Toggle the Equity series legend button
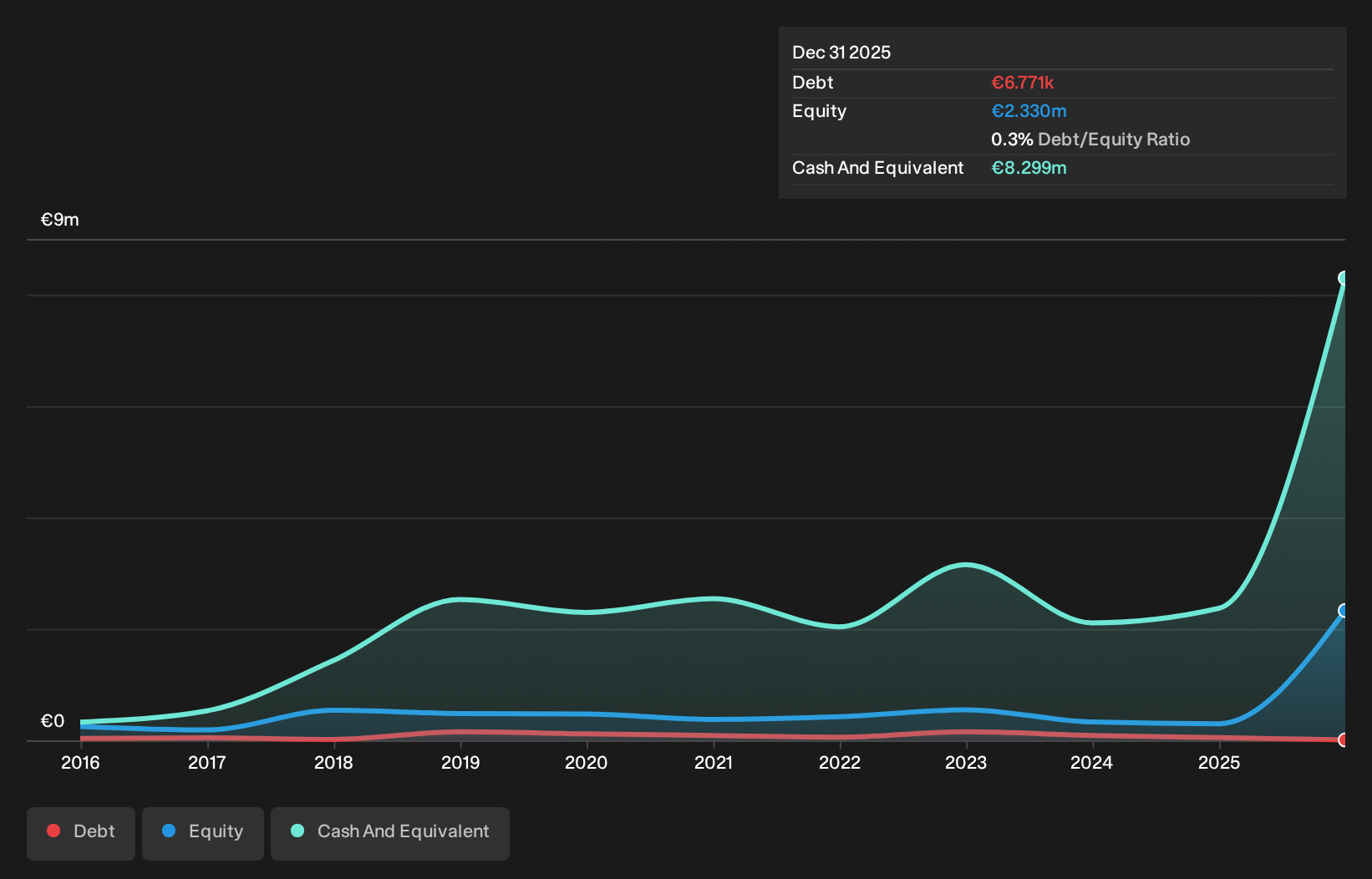Screen dimensions: 1372x879 (x=203, y=833)
